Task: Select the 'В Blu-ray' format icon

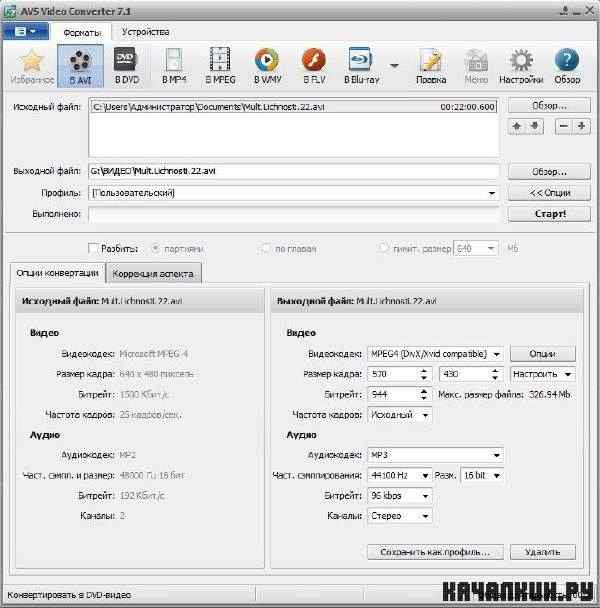Action: pos(361,66)
